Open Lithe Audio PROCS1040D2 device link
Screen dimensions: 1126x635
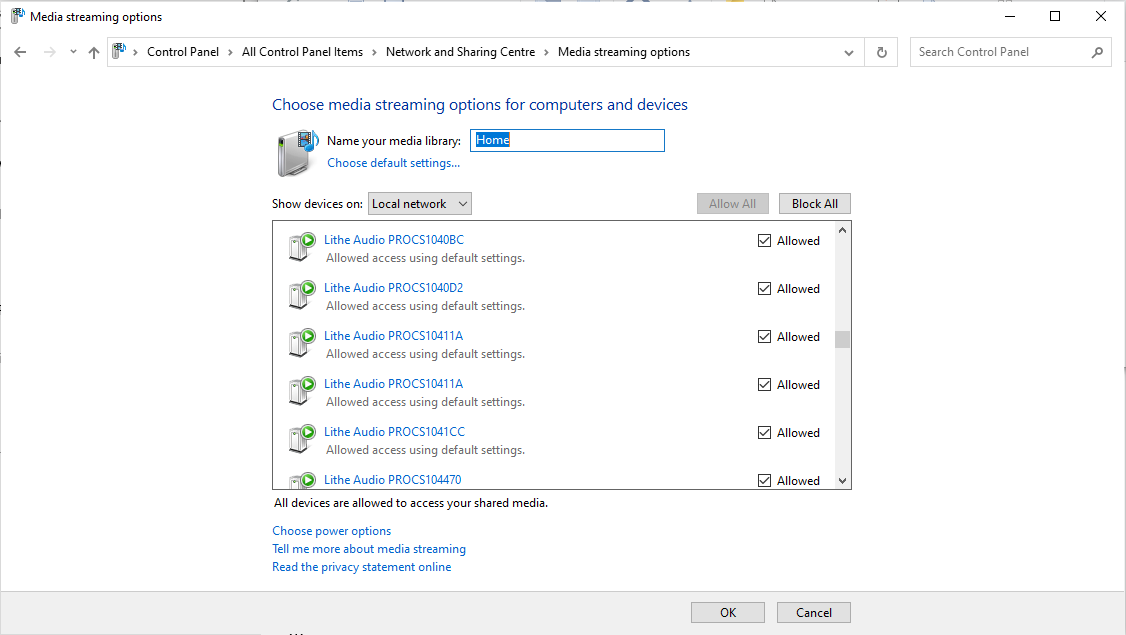pos(394,288)
